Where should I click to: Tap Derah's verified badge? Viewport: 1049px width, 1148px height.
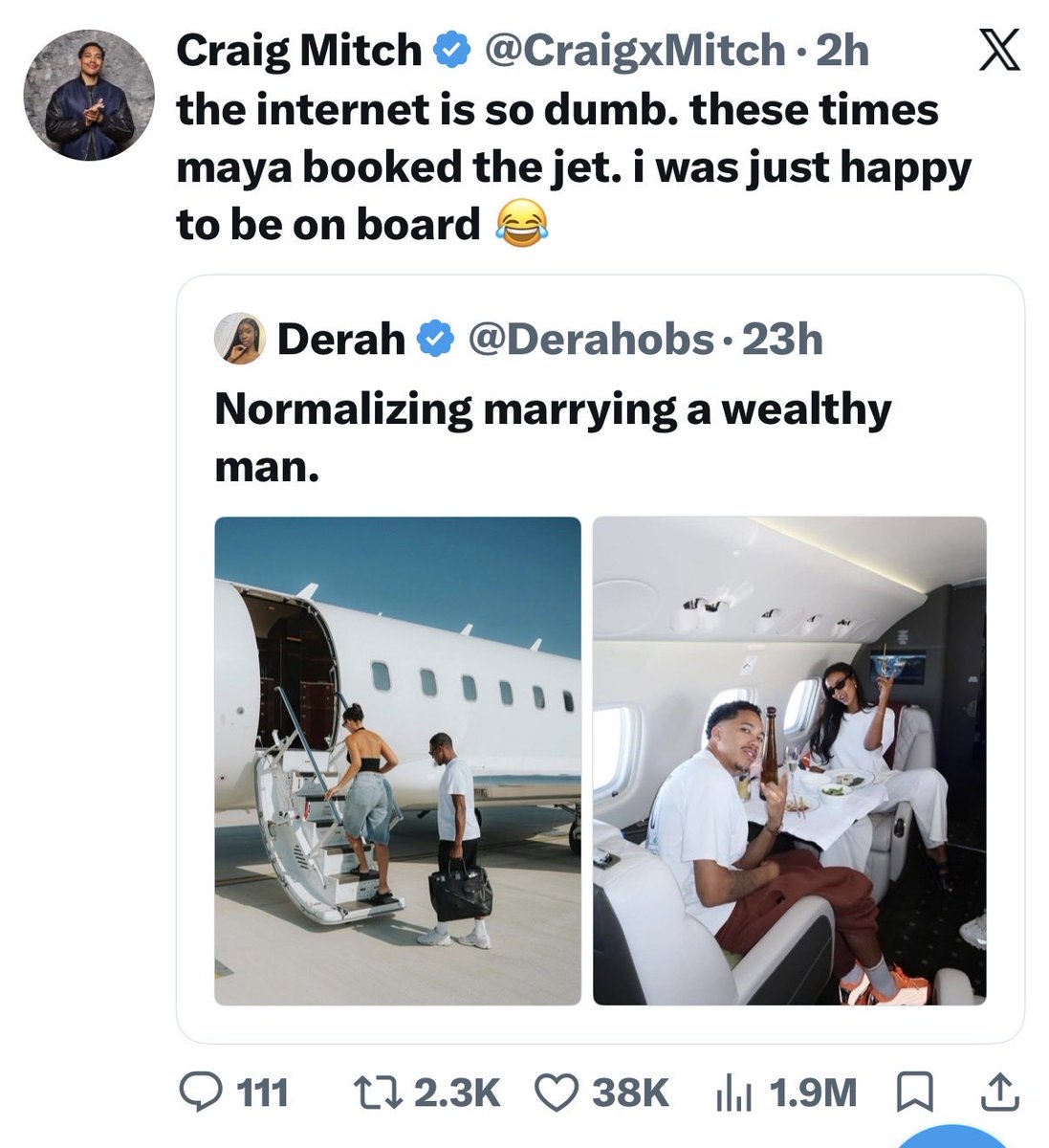(436, 339)
